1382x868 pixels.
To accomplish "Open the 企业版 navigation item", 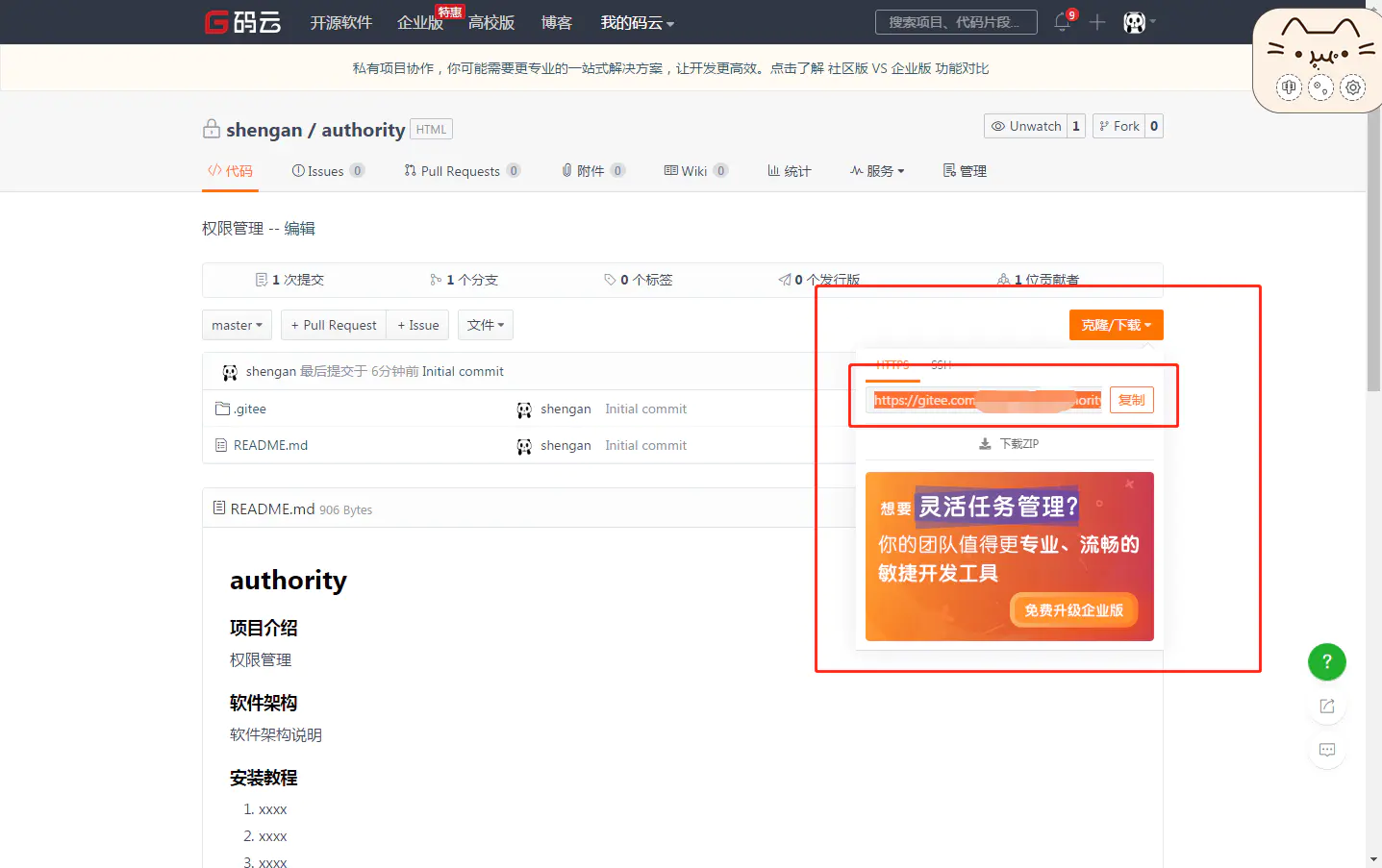I will pos(420,22).
